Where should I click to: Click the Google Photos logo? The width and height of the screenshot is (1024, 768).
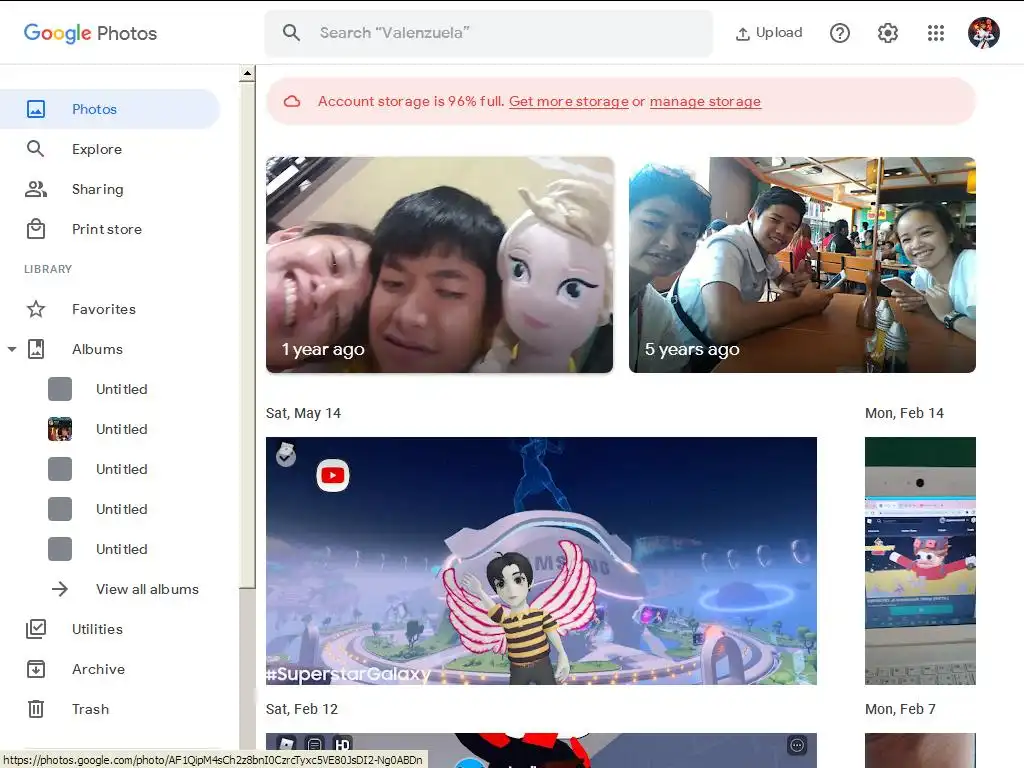(90, 33)
